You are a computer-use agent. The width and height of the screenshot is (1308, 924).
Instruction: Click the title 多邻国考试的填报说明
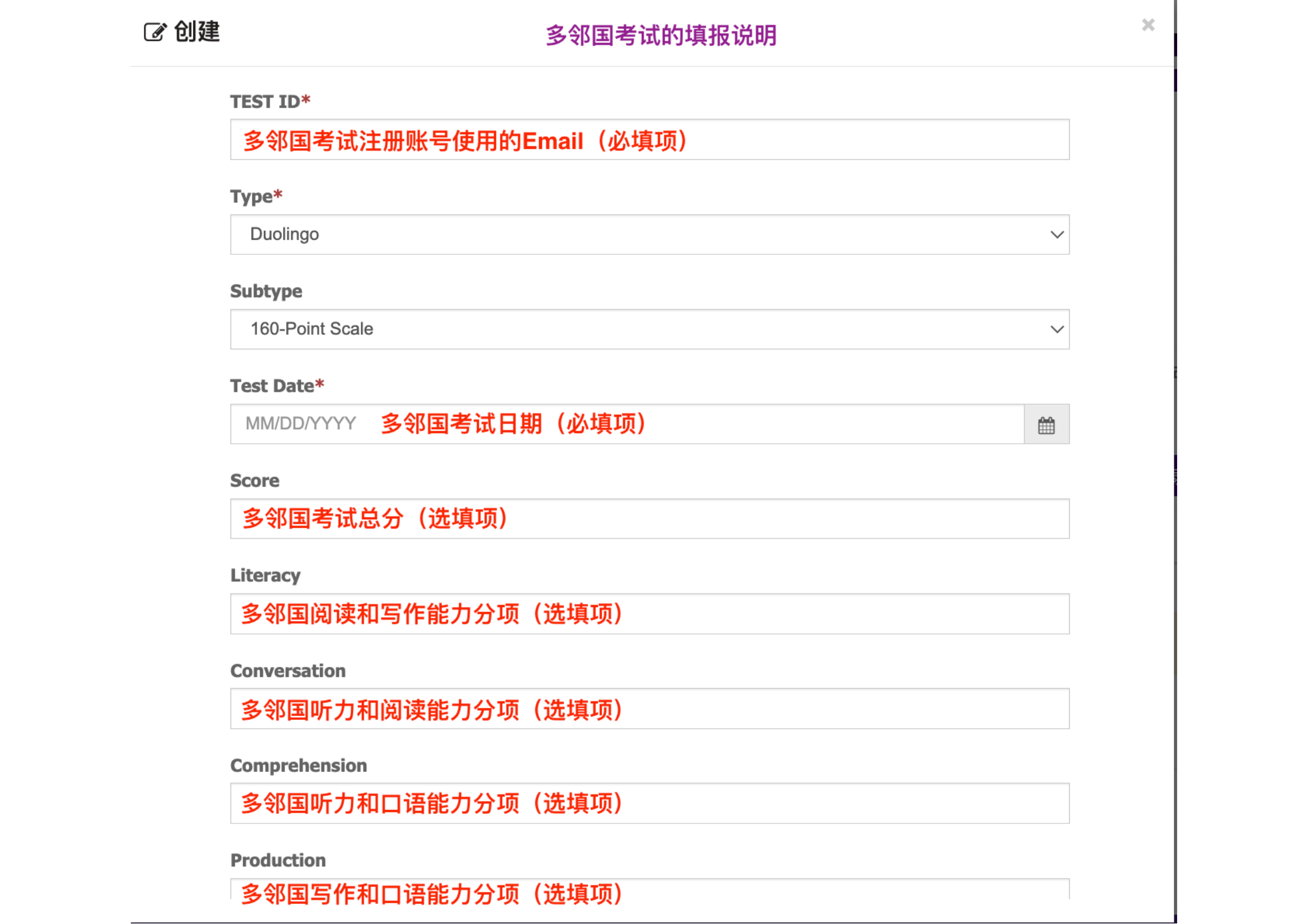(x=661, y=35)
